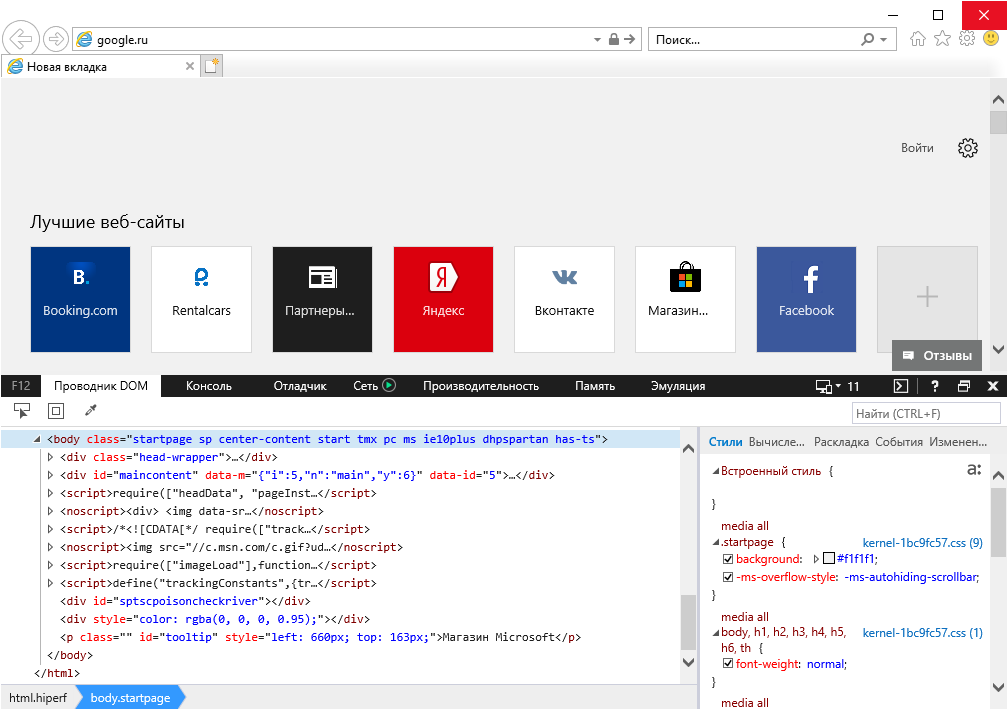Select html.hiperf in the breadcrumb
Viewport: 1008px width, 710px height.
38,698
